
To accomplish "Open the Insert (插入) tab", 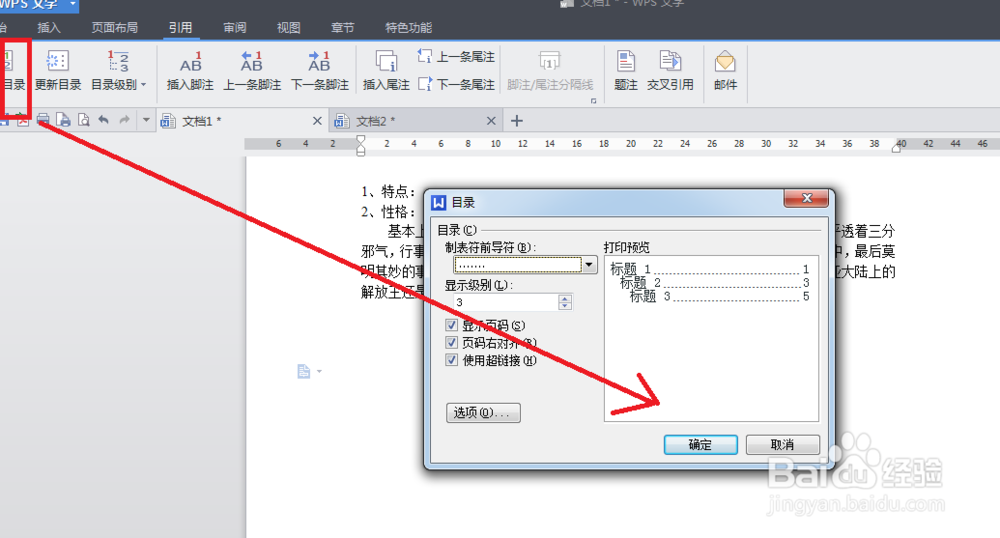I will click(49, 27).
